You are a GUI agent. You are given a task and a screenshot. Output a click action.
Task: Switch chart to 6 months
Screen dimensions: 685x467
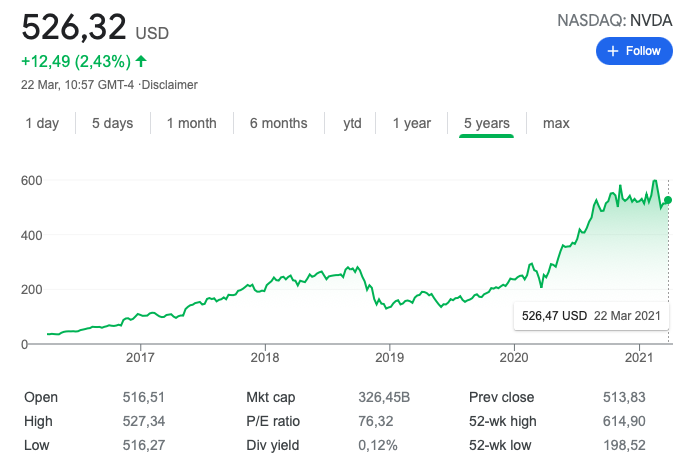point(278,123)
